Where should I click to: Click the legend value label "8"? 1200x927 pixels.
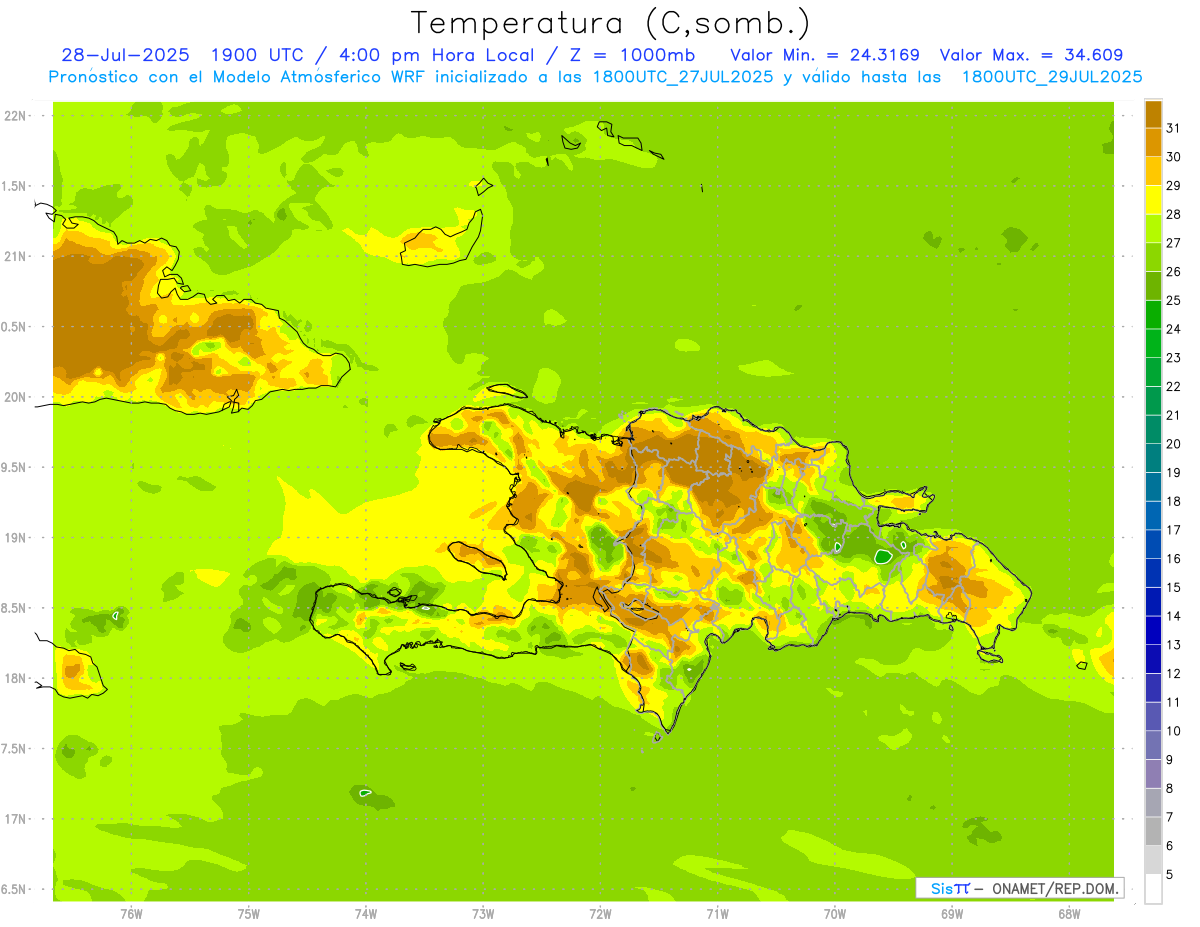click(x=1170, y=788)
